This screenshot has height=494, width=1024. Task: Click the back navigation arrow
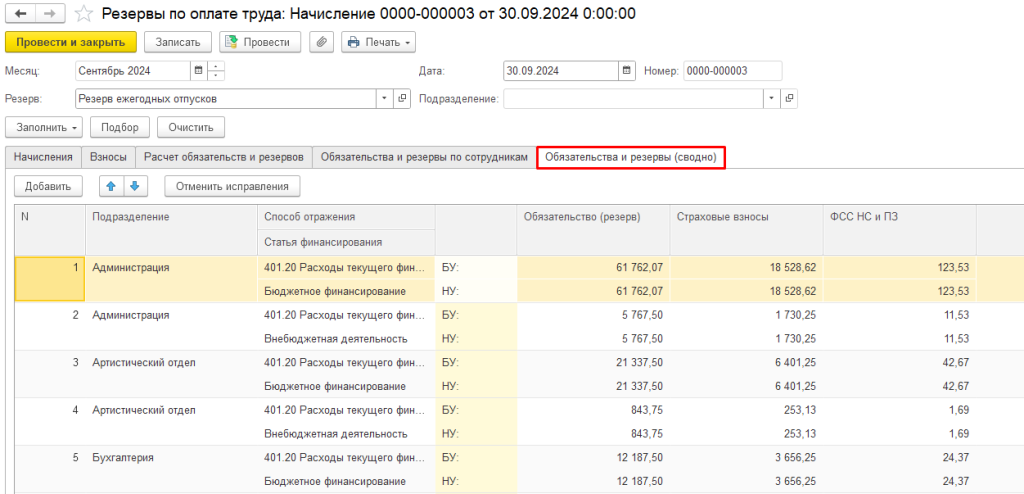click(x=20, y=14)
